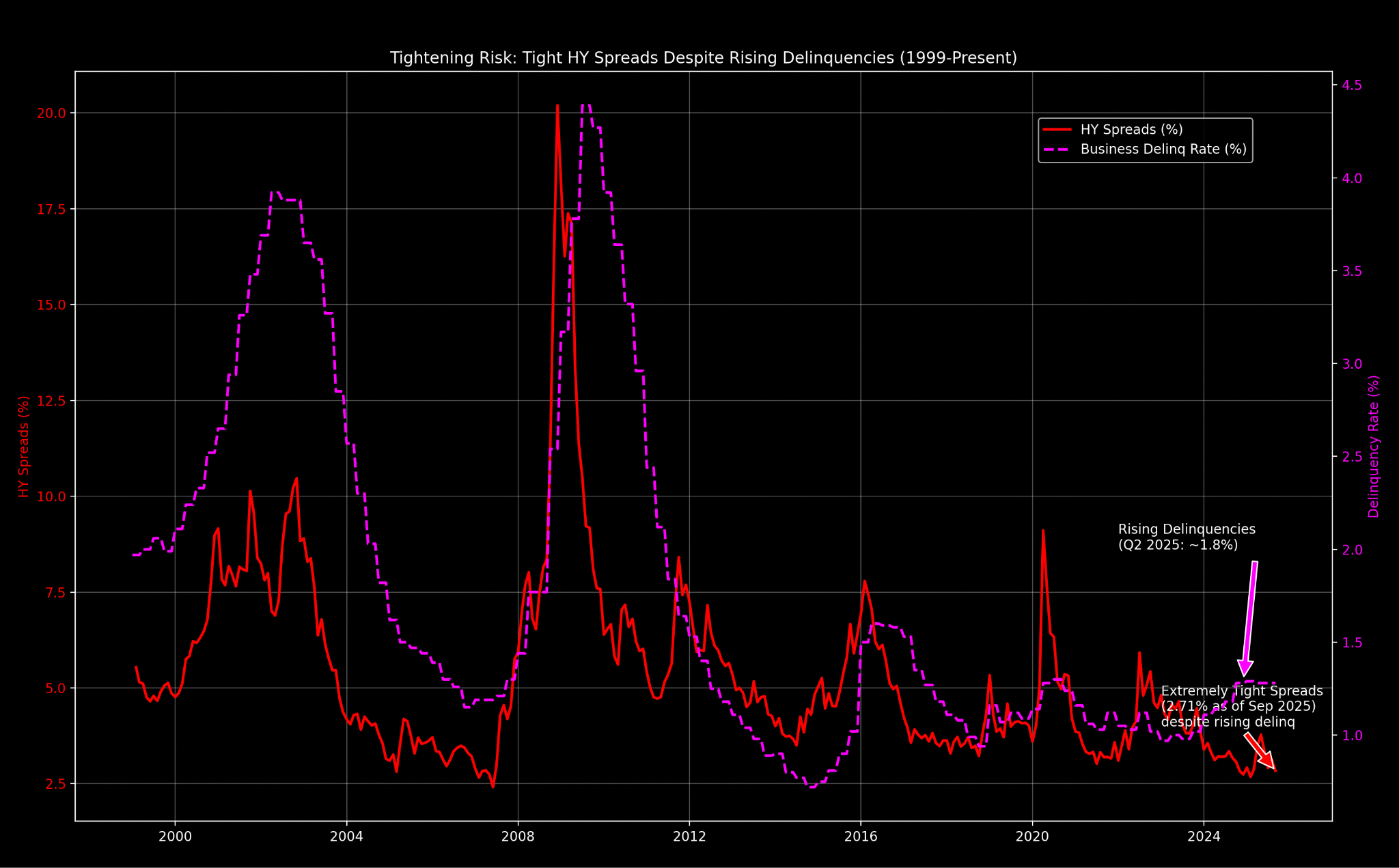Click the left HY Spreads (%) axis label

(24, 446)
